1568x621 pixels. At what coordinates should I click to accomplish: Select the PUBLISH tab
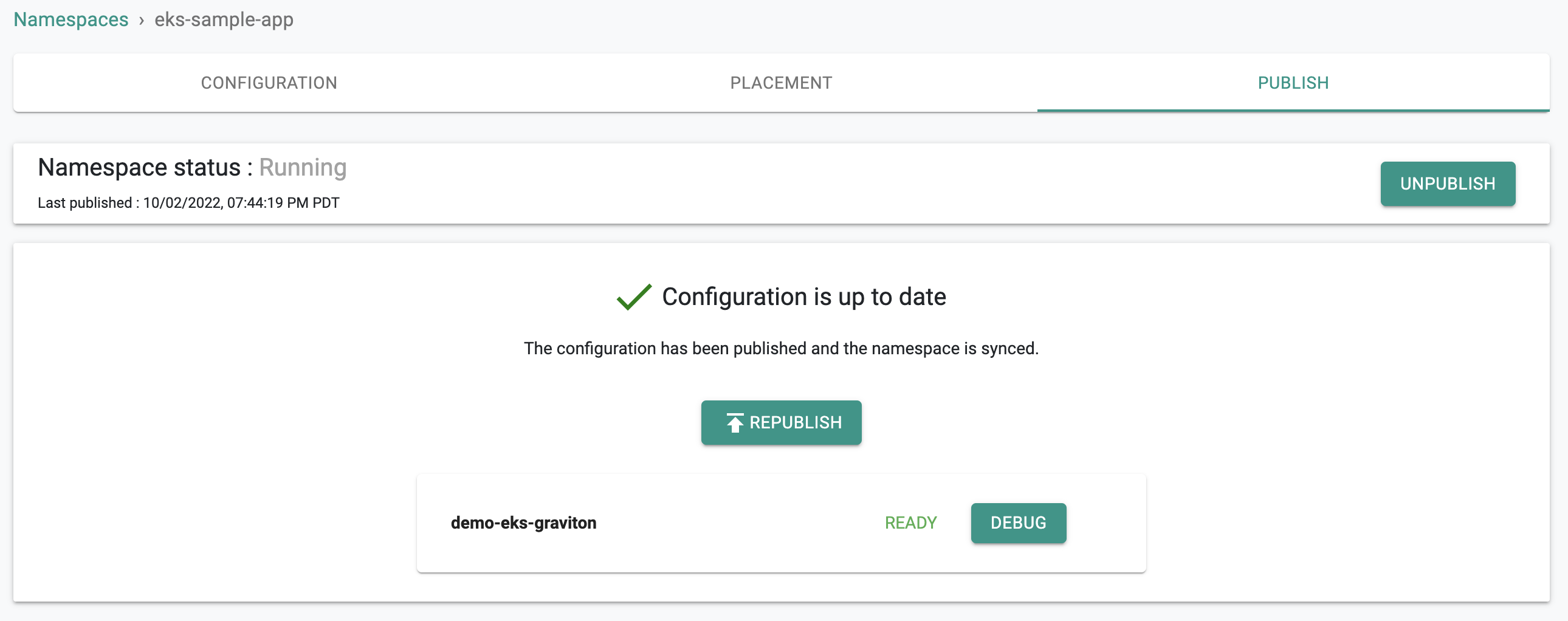coord(1293,83)
